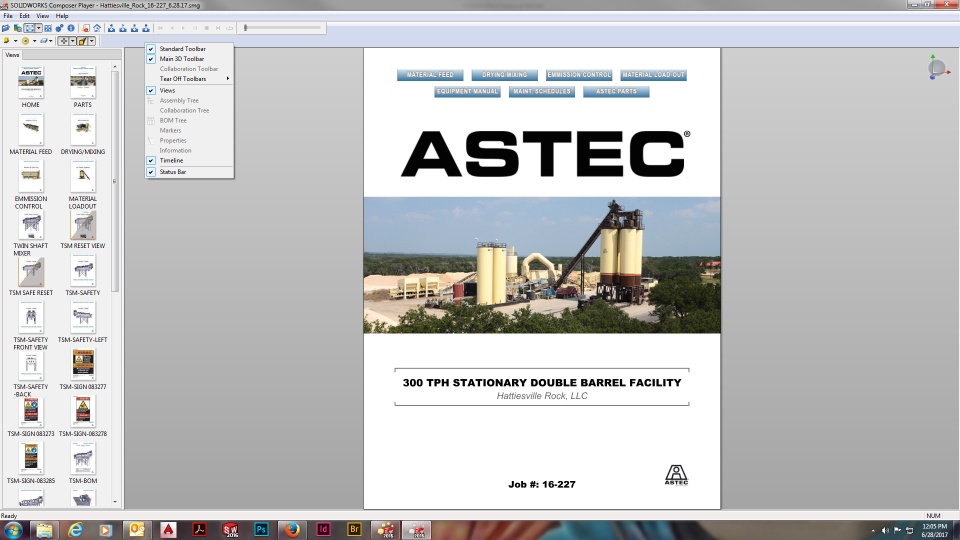Launch Firefox from the taskbar
Image resolution: width=960 pixels, height=540 pixels.
point(292,530)
